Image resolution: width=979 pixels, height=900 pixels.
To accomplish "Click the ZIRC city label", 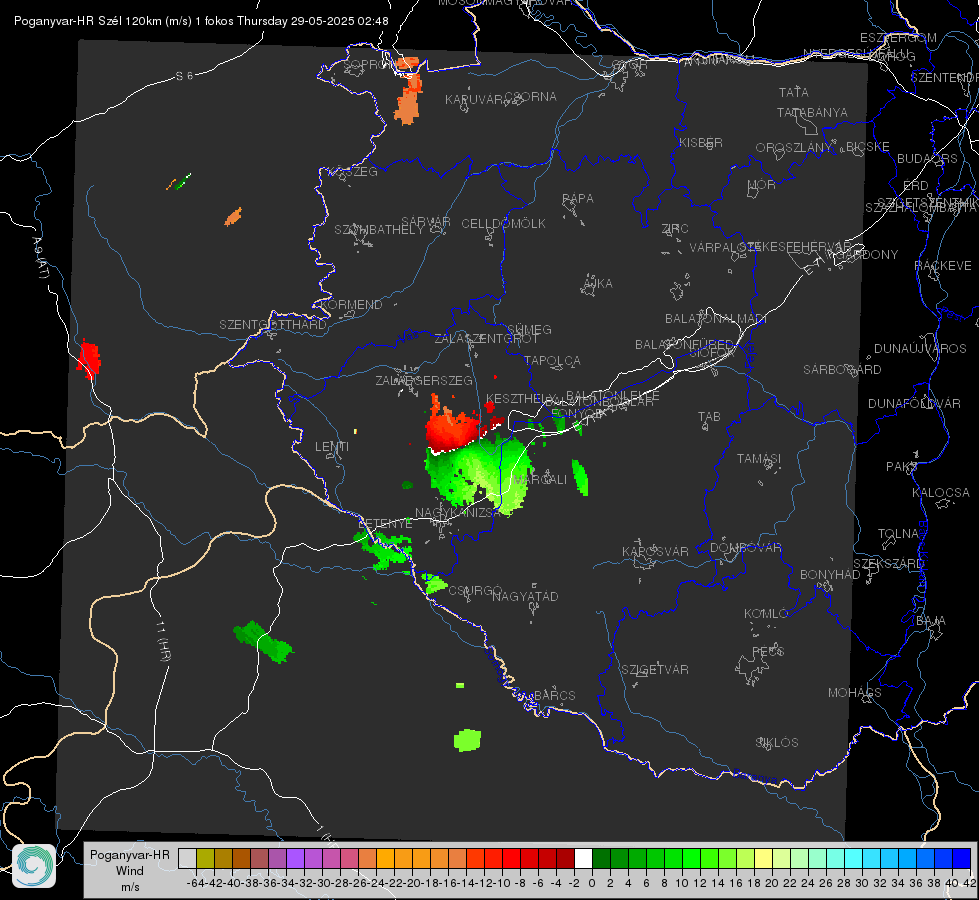I will [675, 228].
